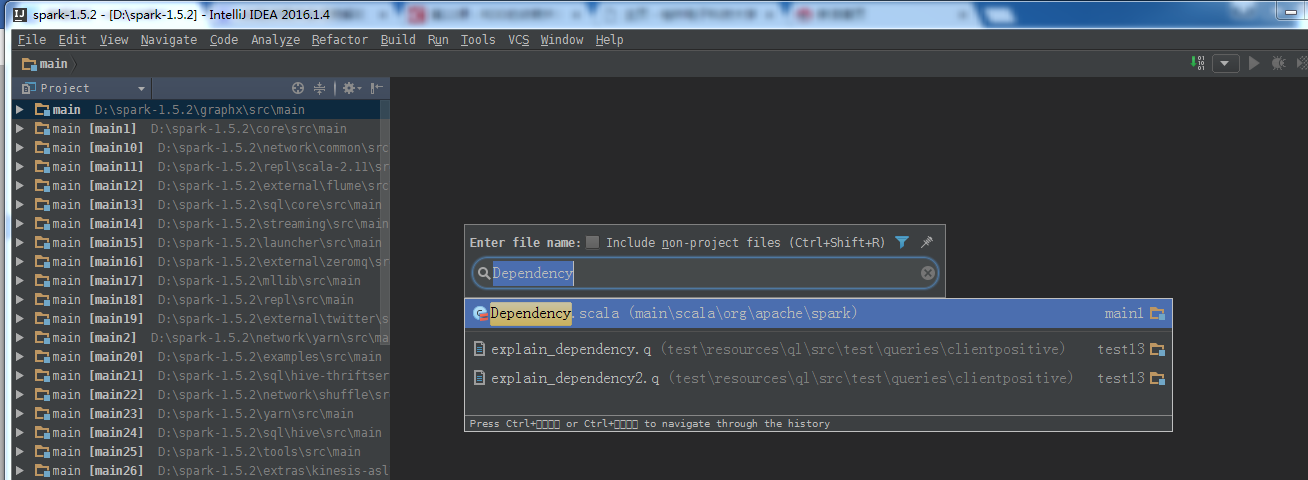Click the file icon of explain_dependency2.q

click(480, 378)
